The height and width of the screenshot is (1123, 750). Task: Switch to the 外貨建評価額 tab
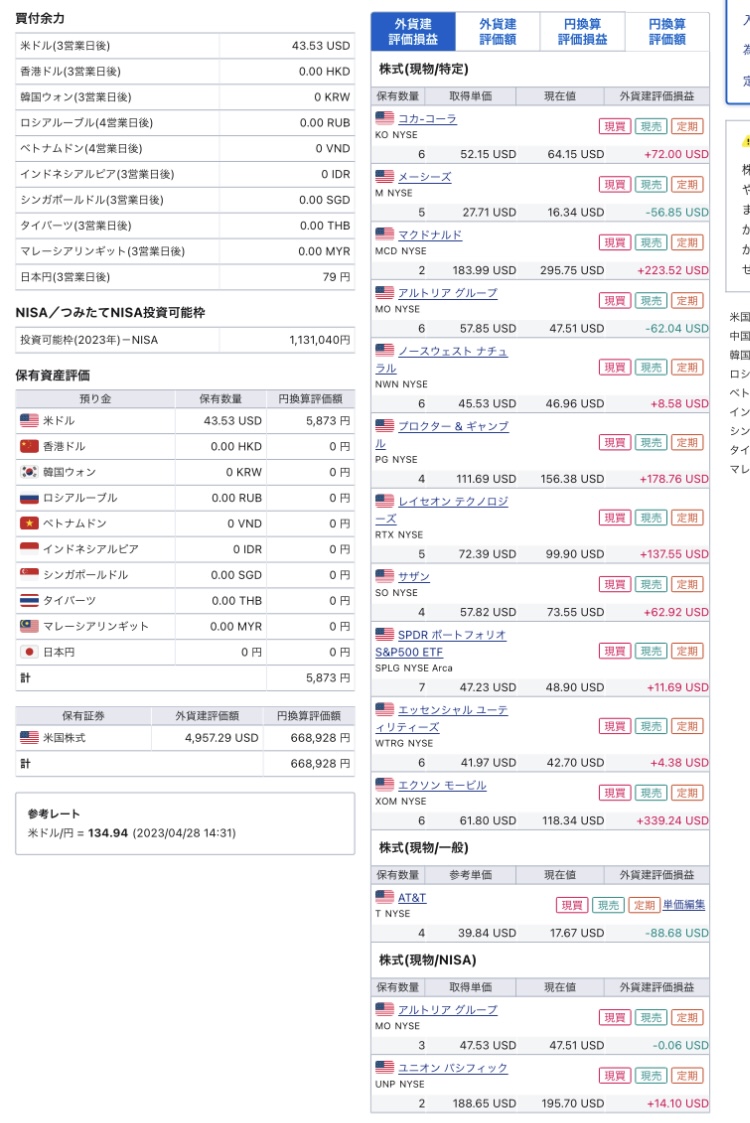coord(497,32)
